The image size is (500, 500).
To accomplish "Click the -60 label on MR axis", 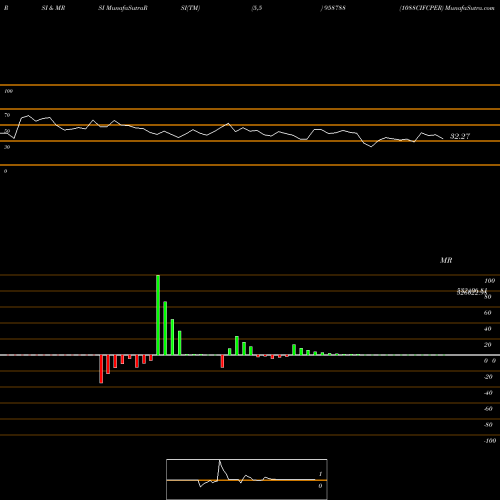I will 488,409.
